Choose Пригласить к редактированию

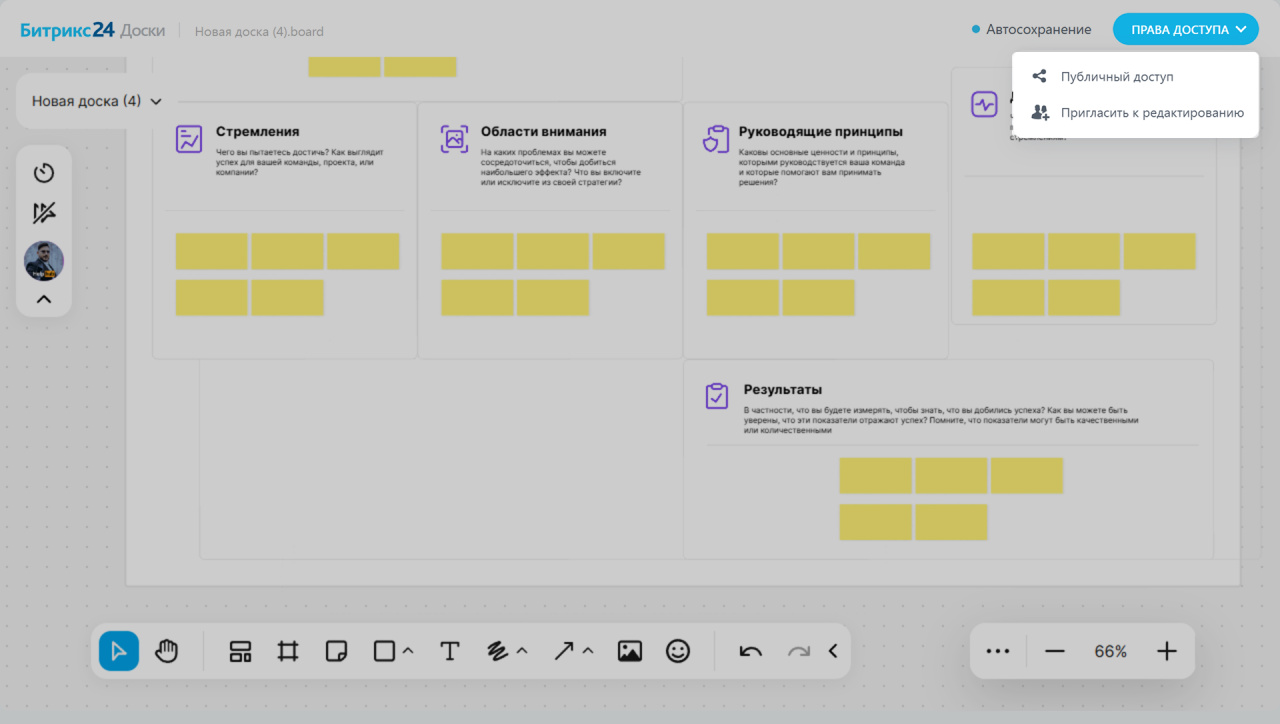(1135, 112)
